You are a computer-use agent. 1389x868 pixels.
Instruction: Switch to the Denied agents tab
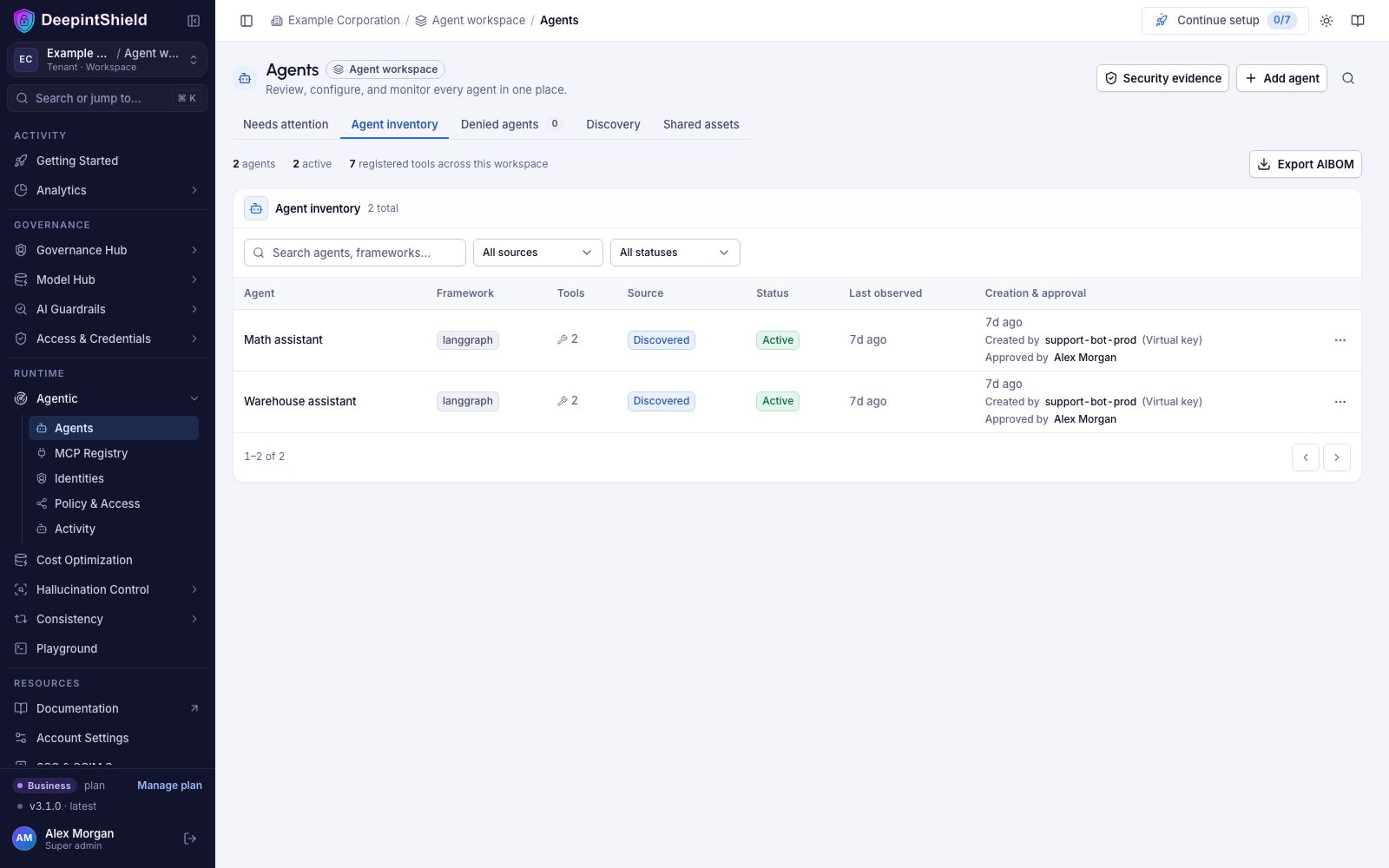pos(511,124)
